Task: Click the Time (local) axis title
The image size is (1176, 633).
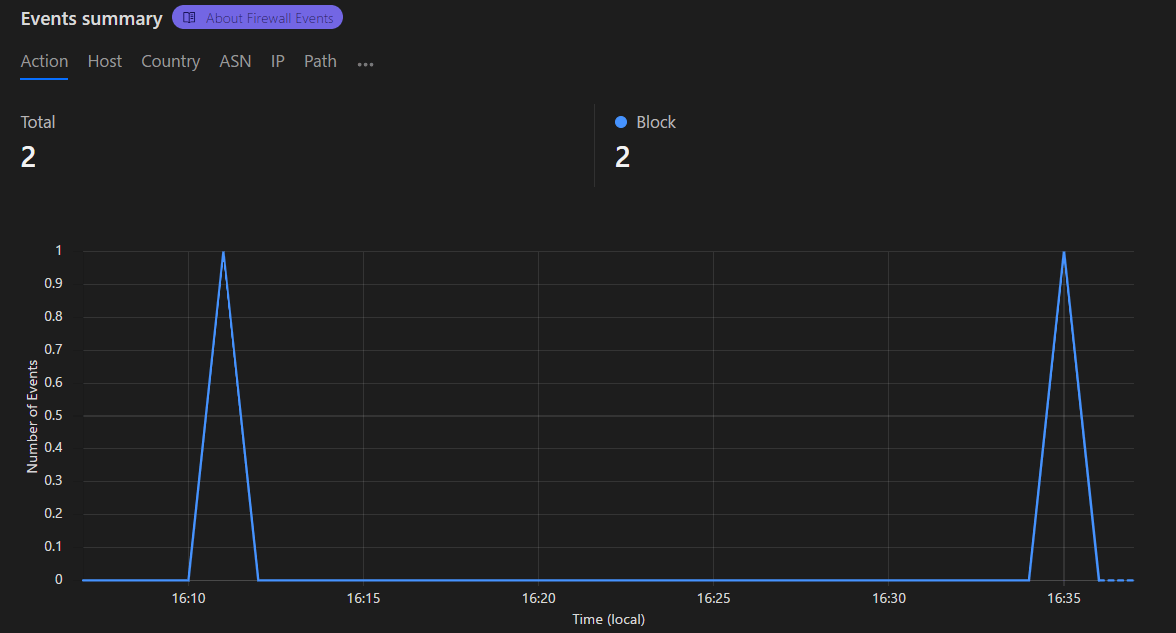Action: click(x=608, y=620)
